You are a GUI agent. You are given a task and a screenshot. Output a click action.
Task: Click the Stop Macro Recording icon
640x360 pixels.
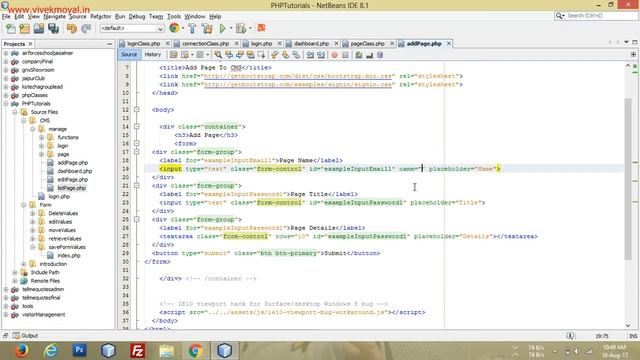[x=345, y=55]
